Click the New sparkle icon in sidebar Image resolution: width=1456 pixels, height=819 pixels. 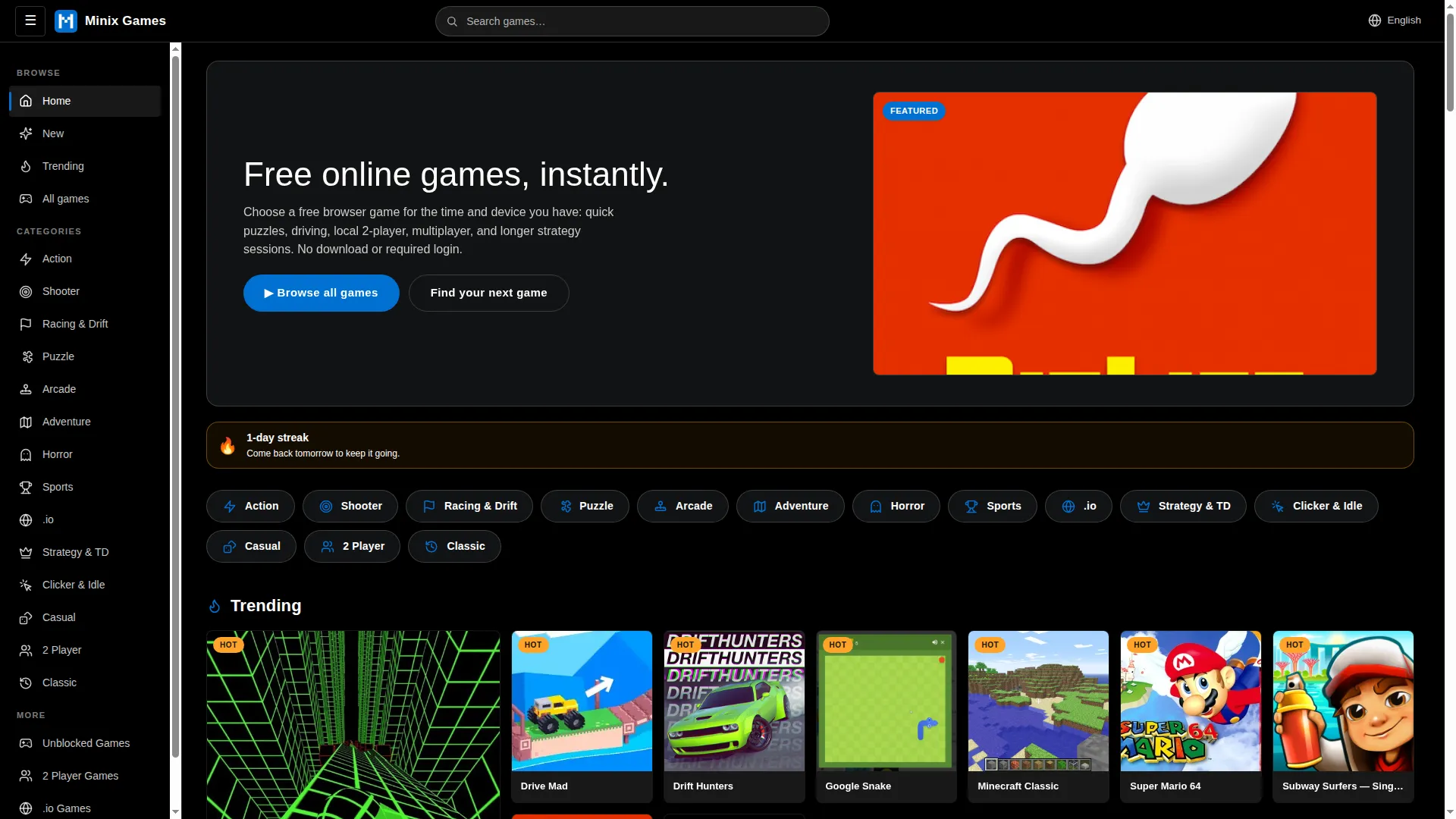point(26,133)
